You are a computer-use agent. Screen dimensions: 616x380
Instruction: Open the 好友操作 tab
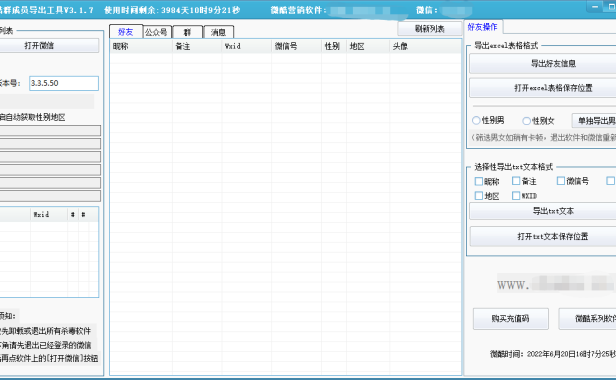pos(483,27)
